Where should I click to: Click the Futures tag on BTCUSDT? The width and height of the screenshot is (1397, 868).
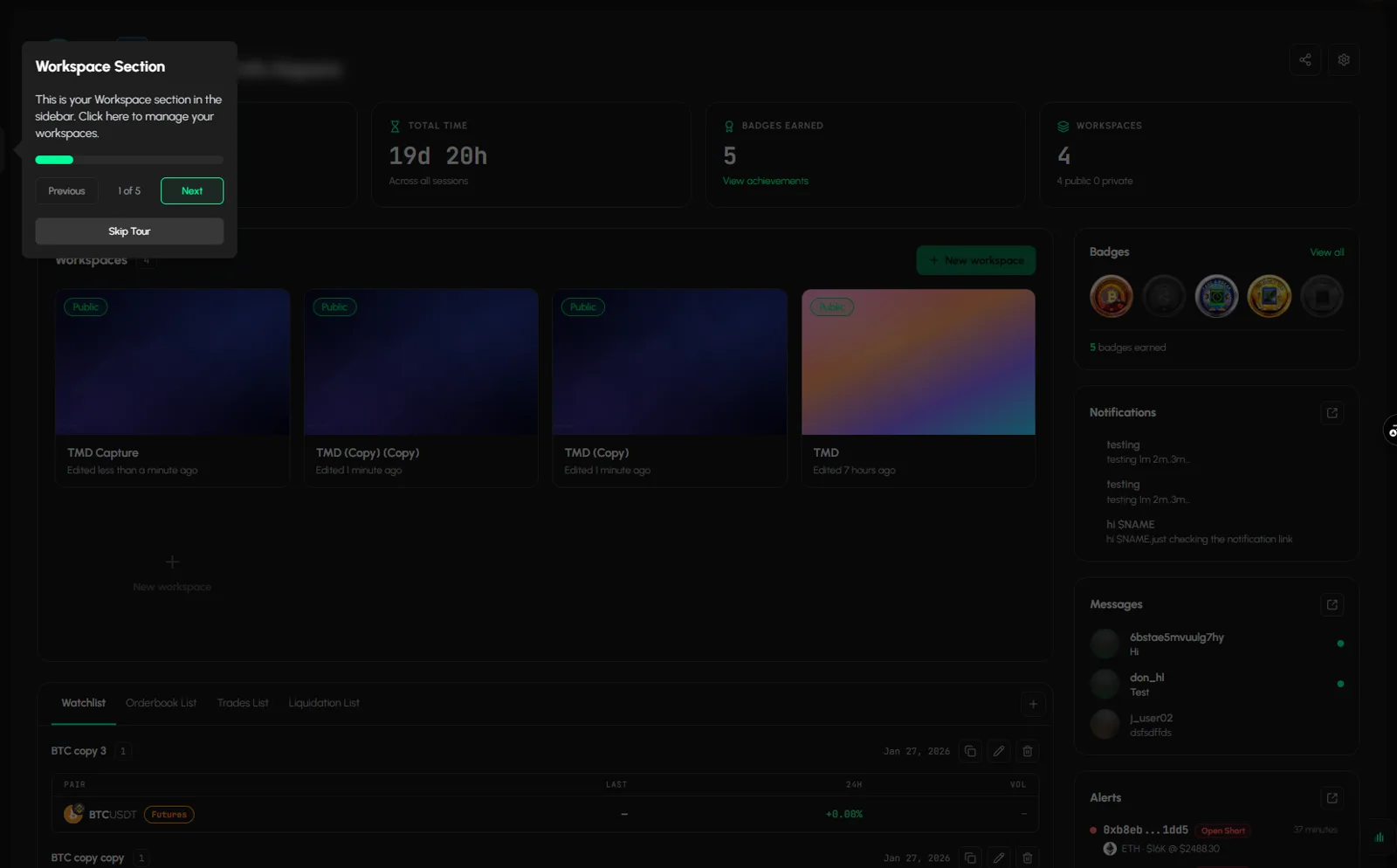pos(169,815)
